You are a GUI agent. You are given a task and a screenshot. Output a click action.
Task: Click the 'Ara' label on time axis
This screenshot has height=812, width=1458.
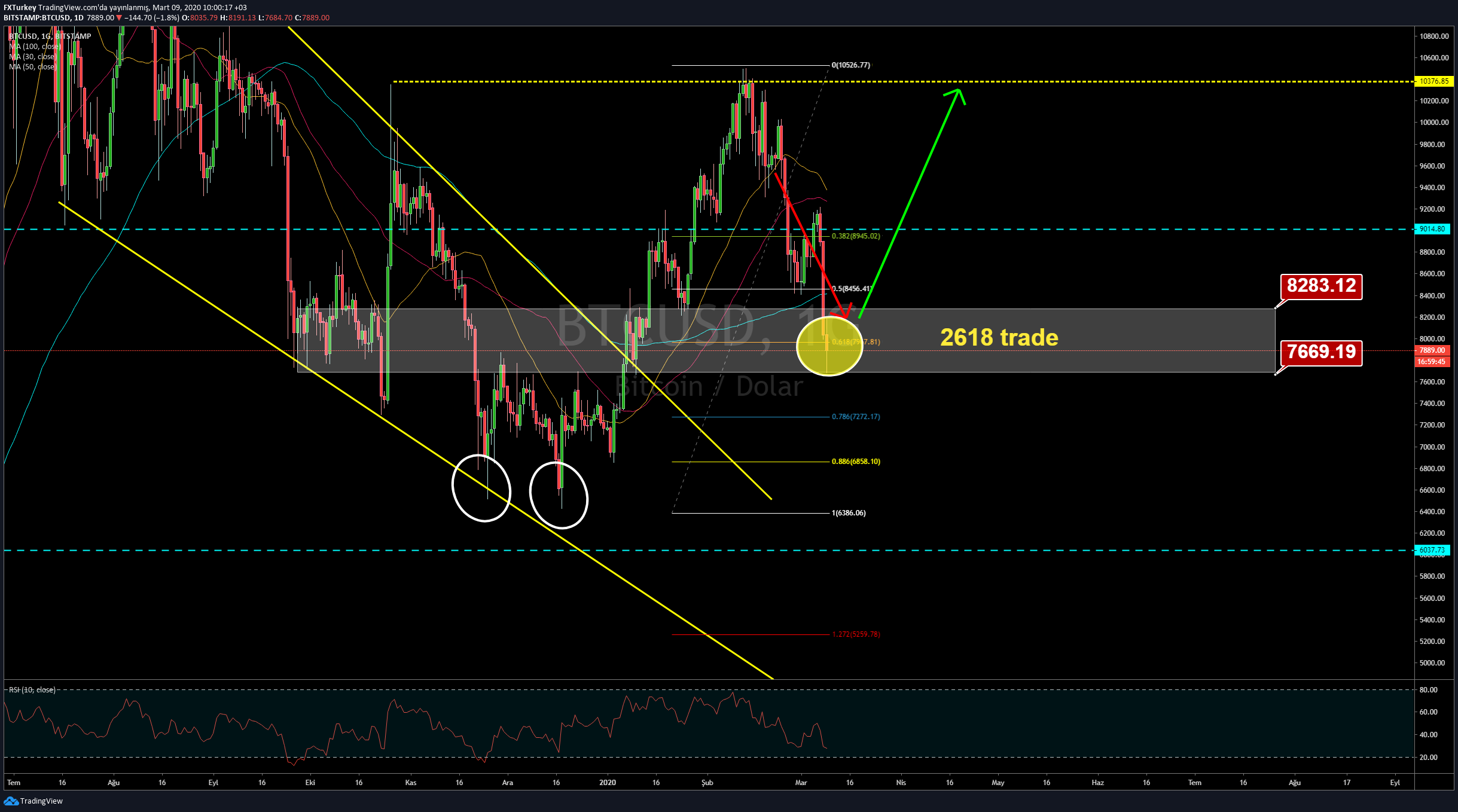click(x=508, y=783)
